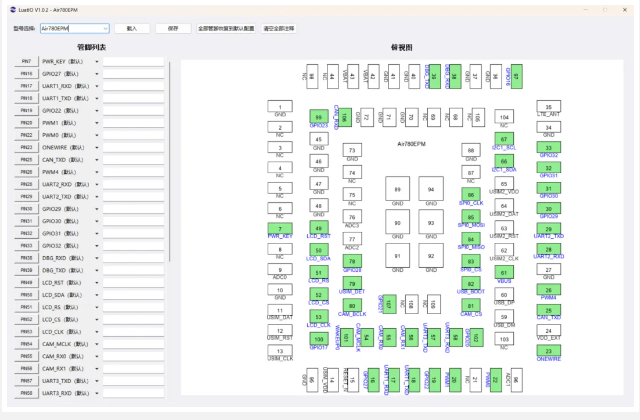Open the DBG_RXD function dropdown
This screenshot has width=640, height=420.
point(97,258)
